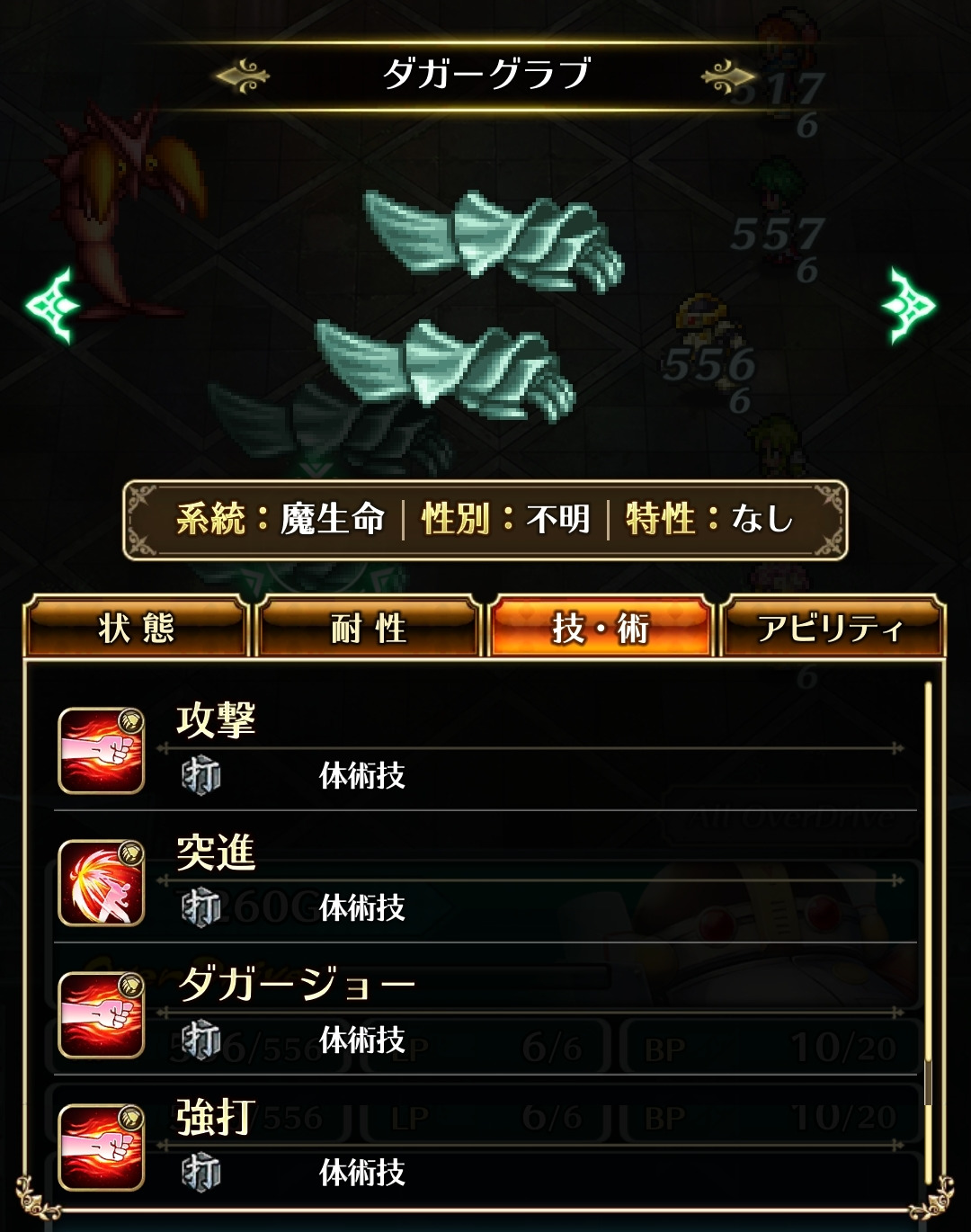Image resolution: width=971 pixels, height=1232 pixels.
Task: Switch to the 状態 tab
Action: tap(136, 627)
